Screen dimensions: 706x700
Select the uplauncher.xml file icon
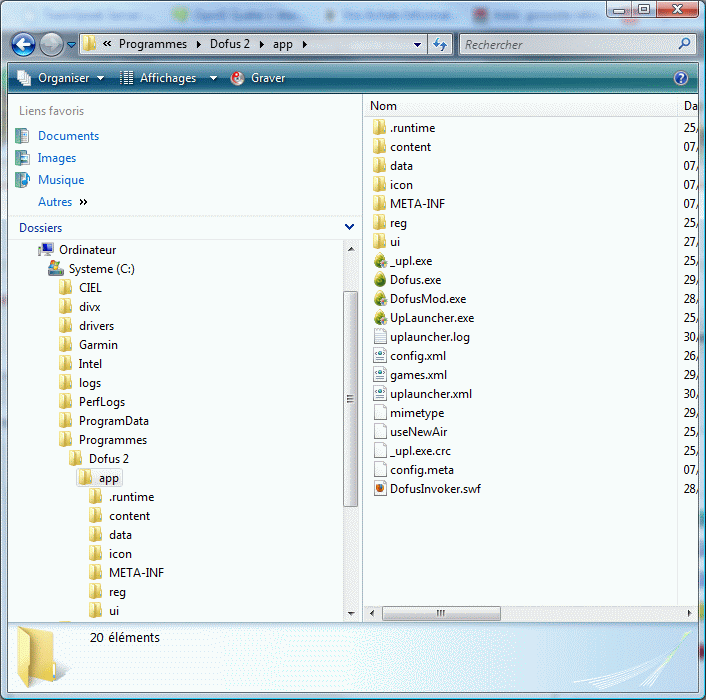pos(380,393)
